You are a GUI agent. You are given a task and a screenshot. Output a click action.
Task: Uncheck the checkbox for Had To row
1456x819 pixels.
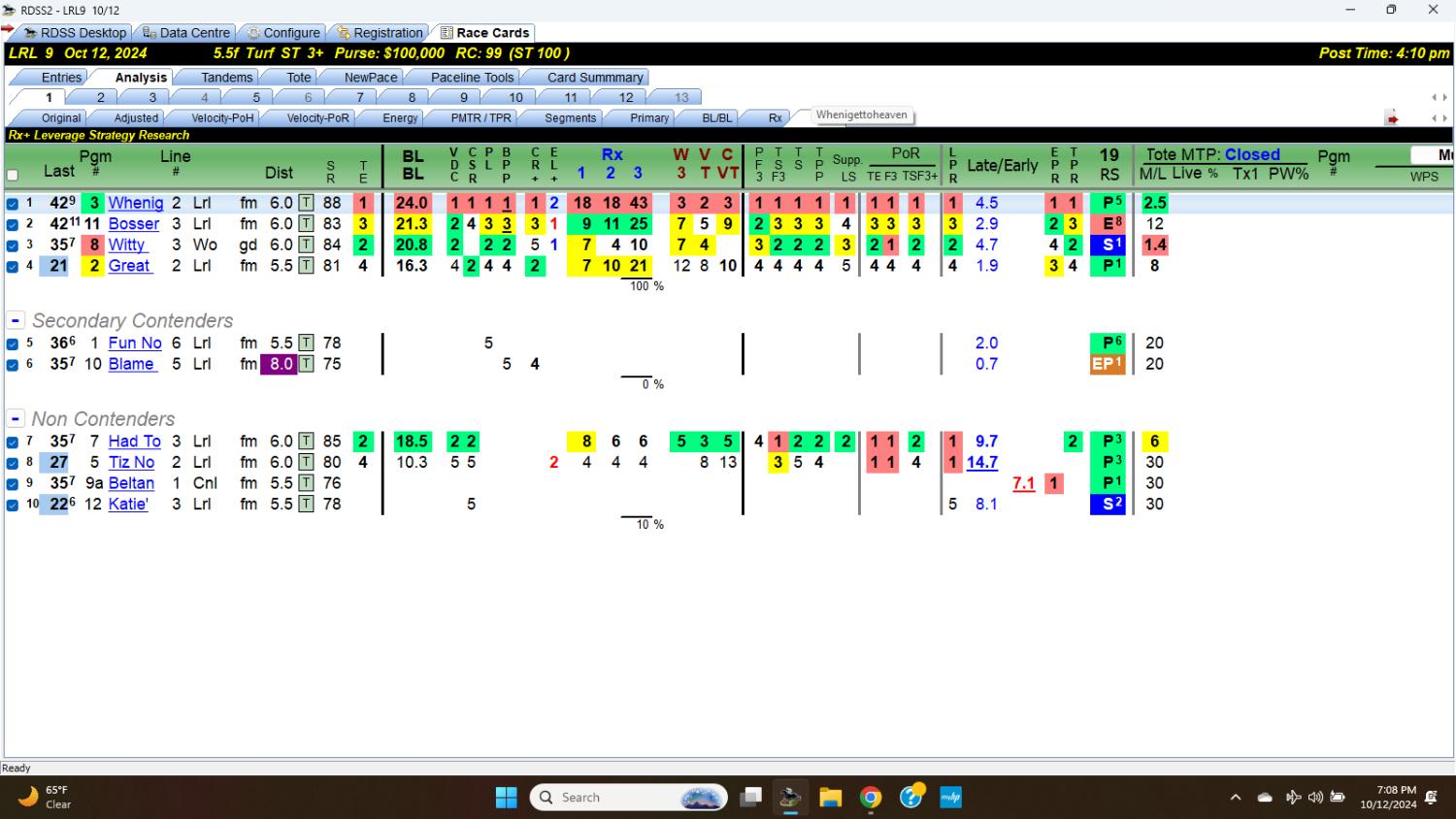[x=13, y=442]
